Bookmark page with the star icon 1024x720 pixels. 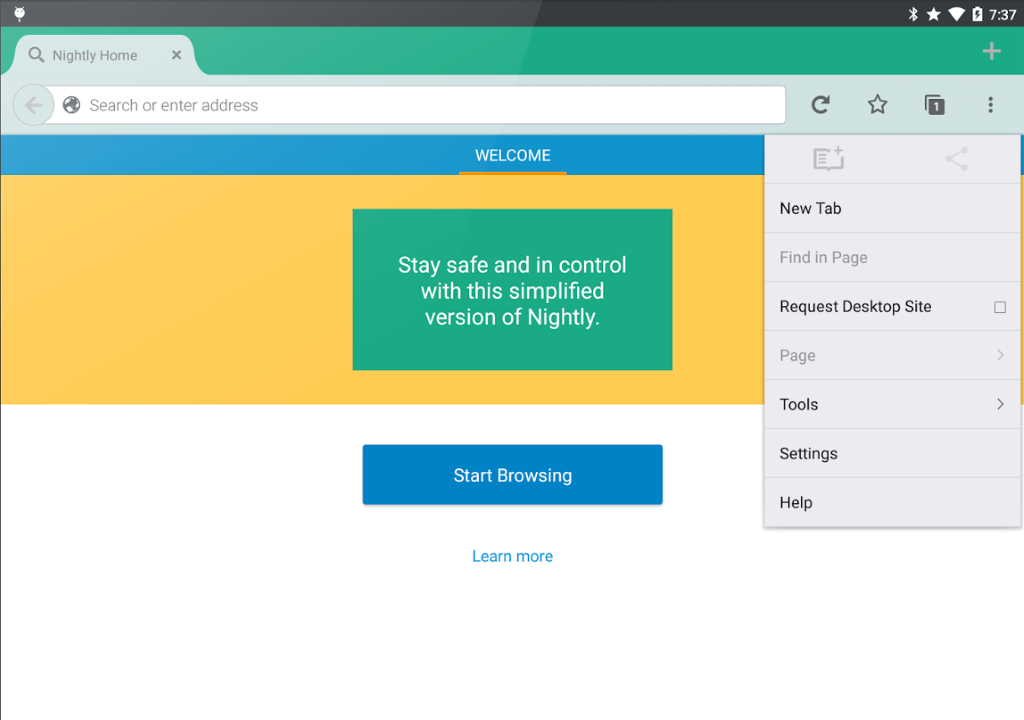point(877,105)
